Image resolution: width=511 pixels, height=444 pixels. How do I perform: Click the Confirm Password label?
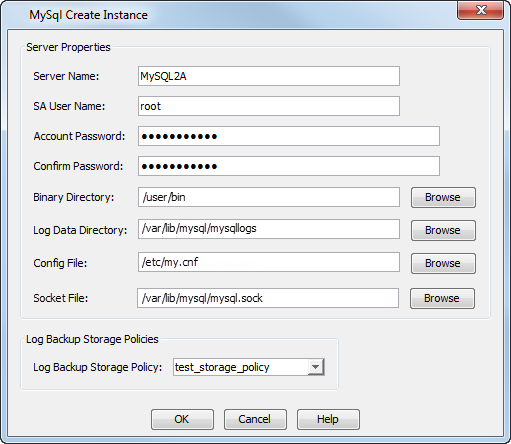pos(78,166)
